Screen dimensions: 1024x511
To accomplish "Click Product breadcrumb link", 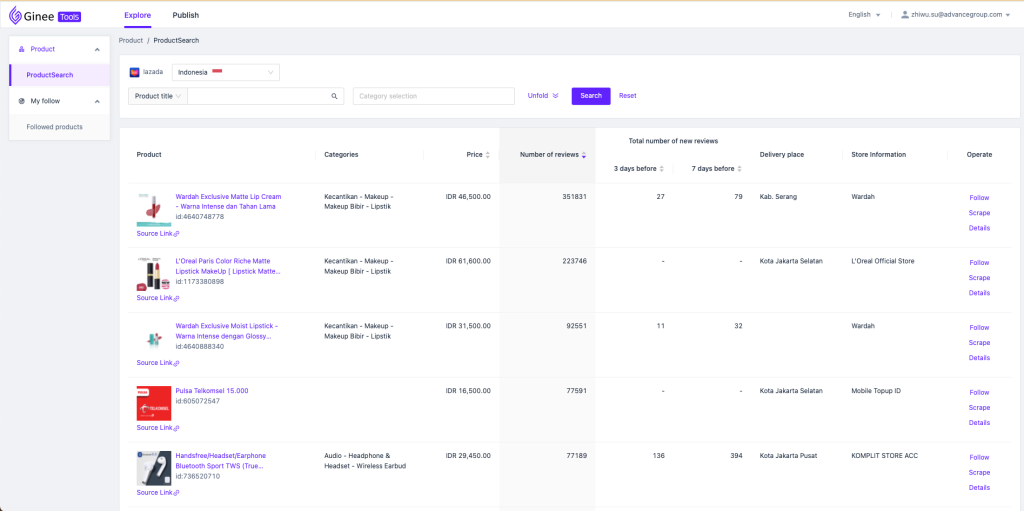I will (131, 41).
